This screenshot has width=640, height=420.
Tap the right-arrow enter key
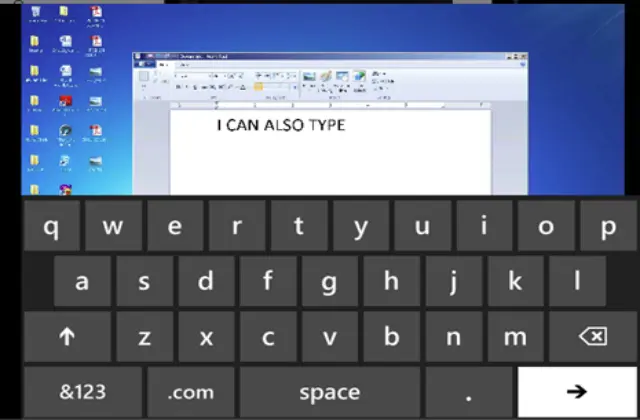[x=578, y=392]
